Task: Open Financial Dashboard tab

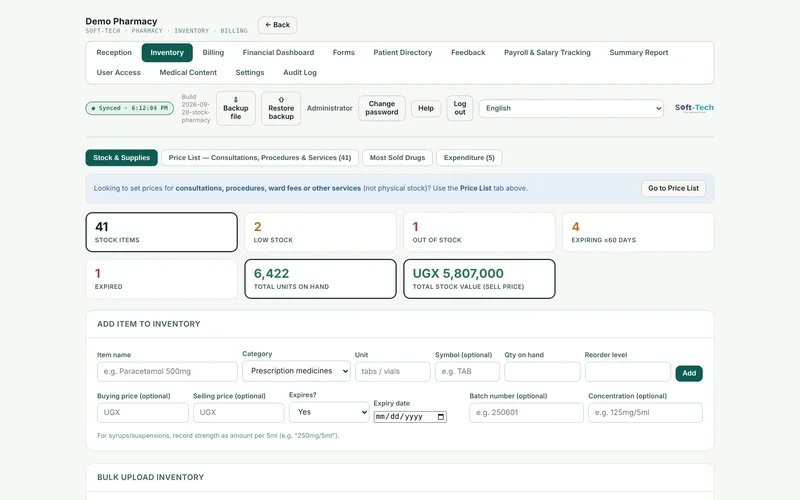Action: 278,53
